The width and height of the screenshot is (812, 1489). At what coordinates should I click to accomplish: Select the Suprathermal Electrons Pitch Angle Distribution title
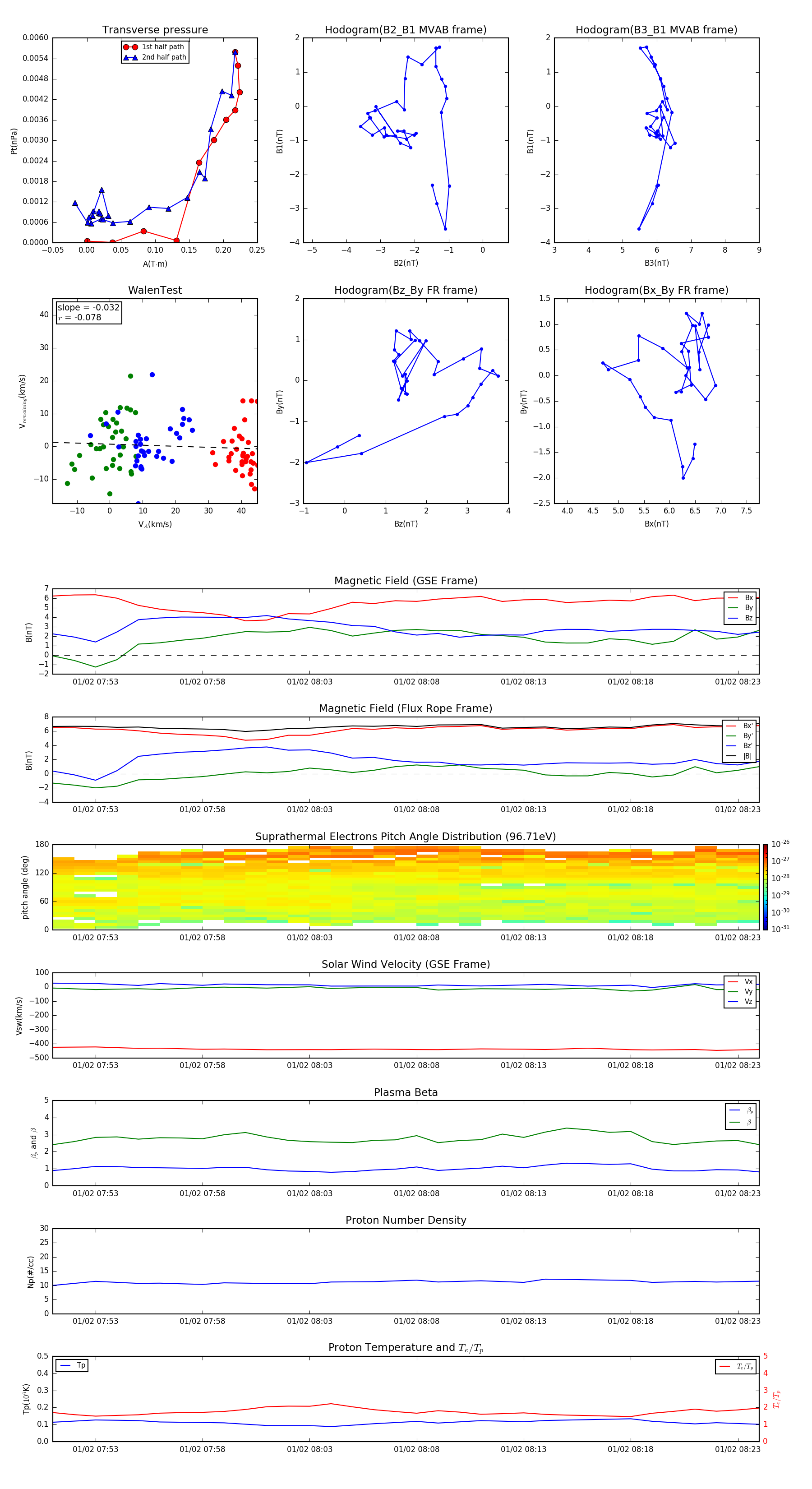pyautogui.click(x=406, y=837)
